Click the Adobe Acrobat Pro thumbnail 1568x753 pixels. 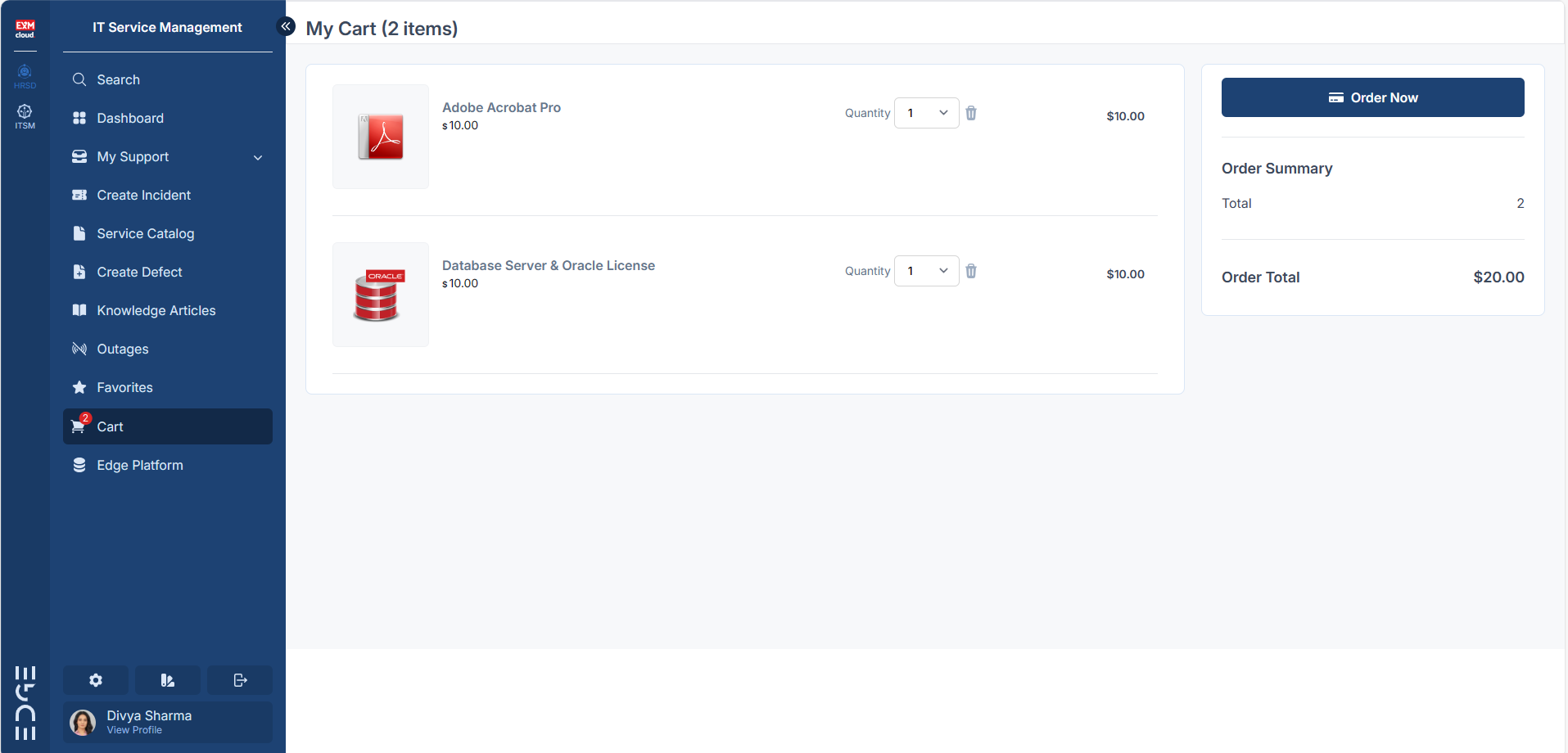pyautogui.click(x=381, y=137)
